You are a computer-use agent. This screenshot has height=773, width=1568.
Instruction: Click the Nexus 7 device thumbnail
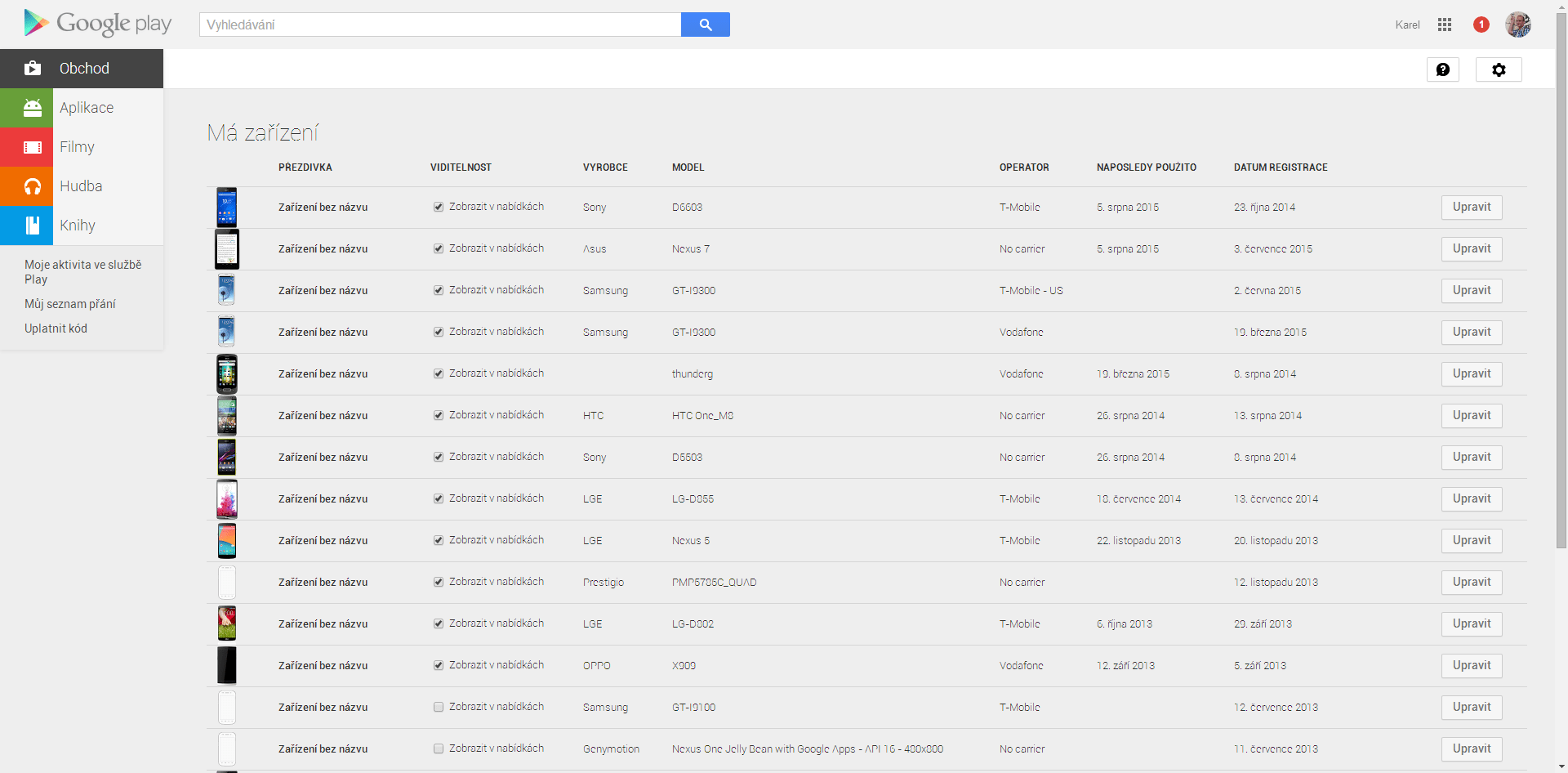227,249
